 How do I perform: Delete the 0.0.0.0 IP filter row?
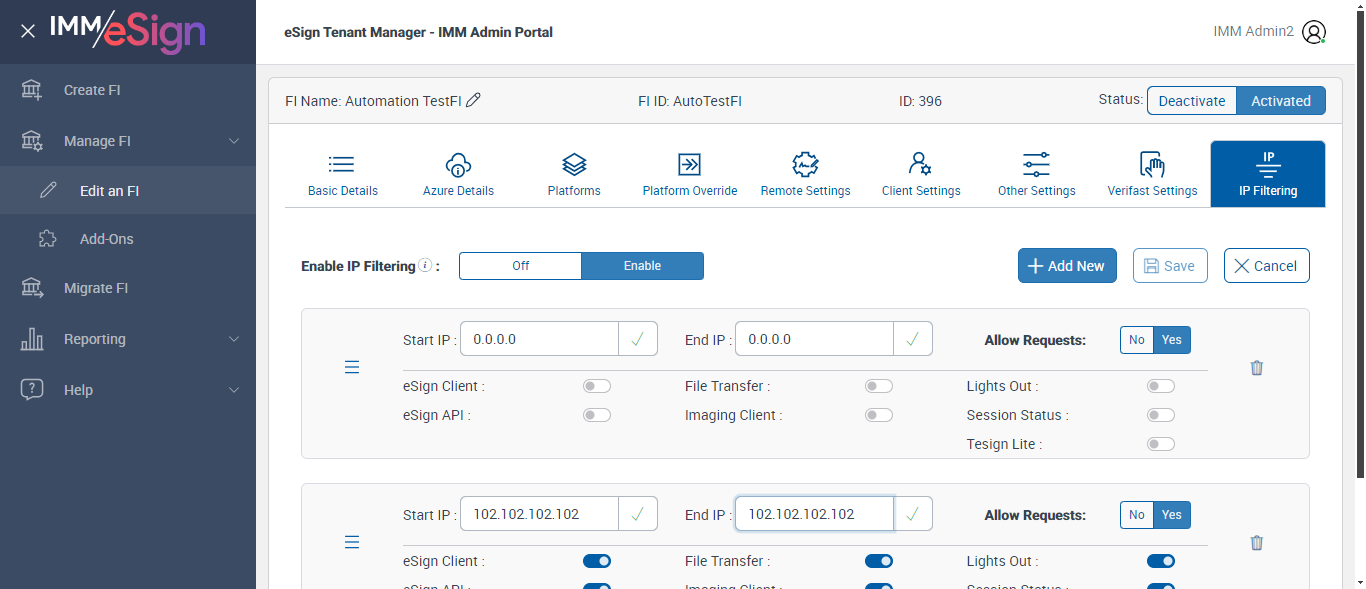tap(1257, 368)
